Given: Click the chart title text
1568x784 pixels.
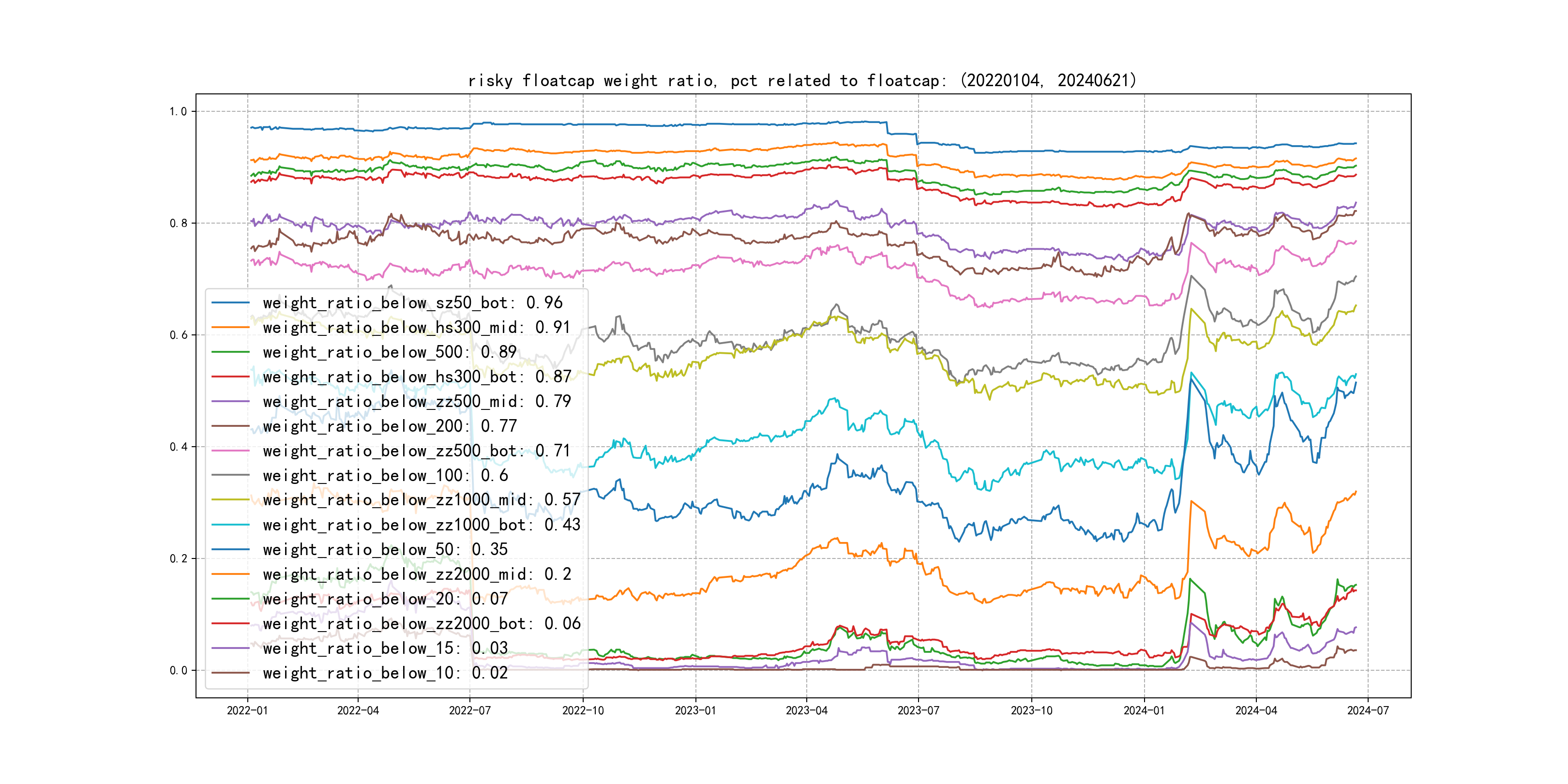Looking at the screenshot, I should click(801, 80).
